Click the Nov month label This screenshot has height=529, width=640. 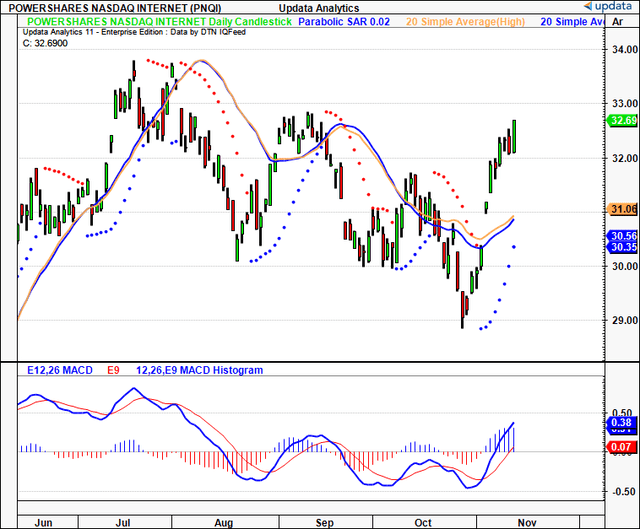click(x=527, y=523)
